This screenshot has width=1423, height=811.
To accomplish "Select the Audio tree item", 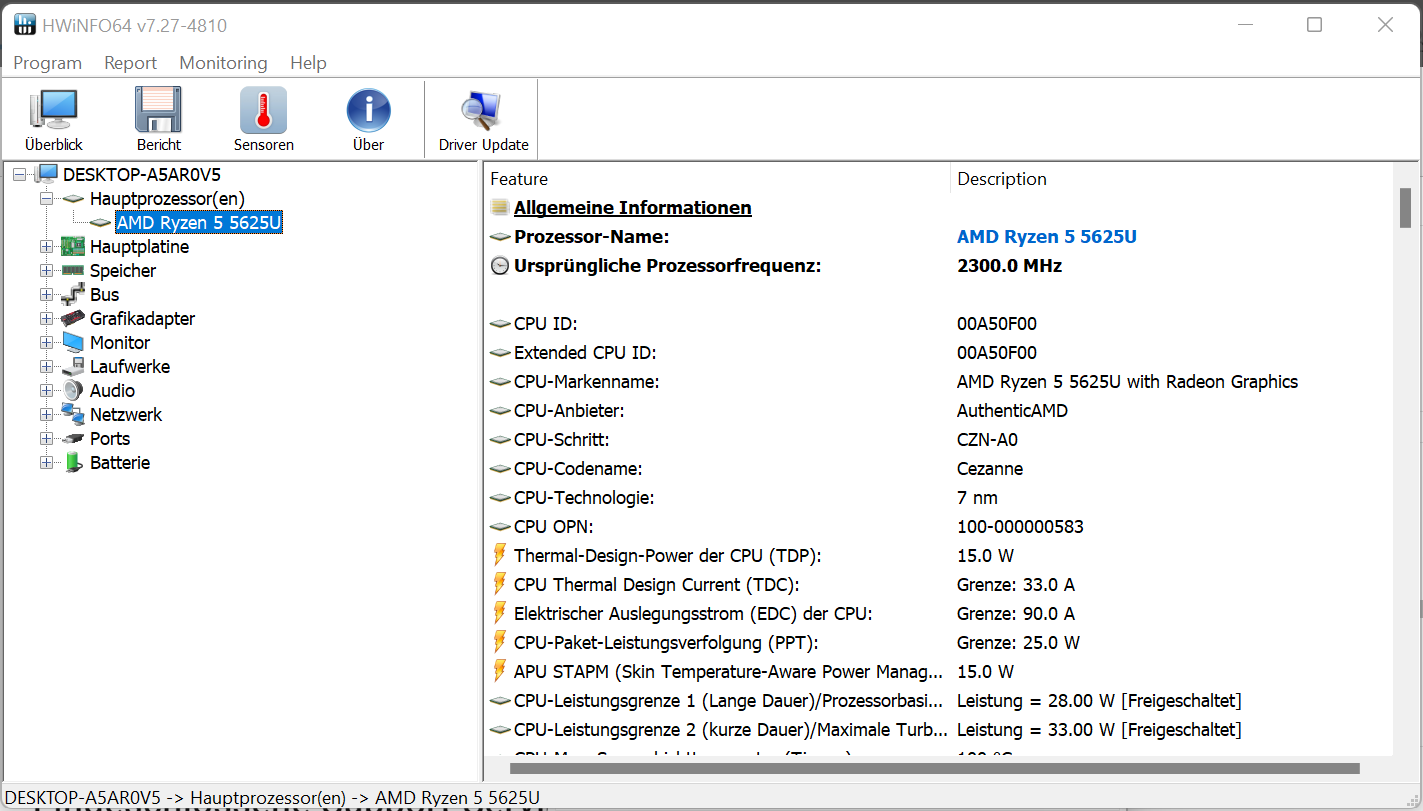I will 112,391.
